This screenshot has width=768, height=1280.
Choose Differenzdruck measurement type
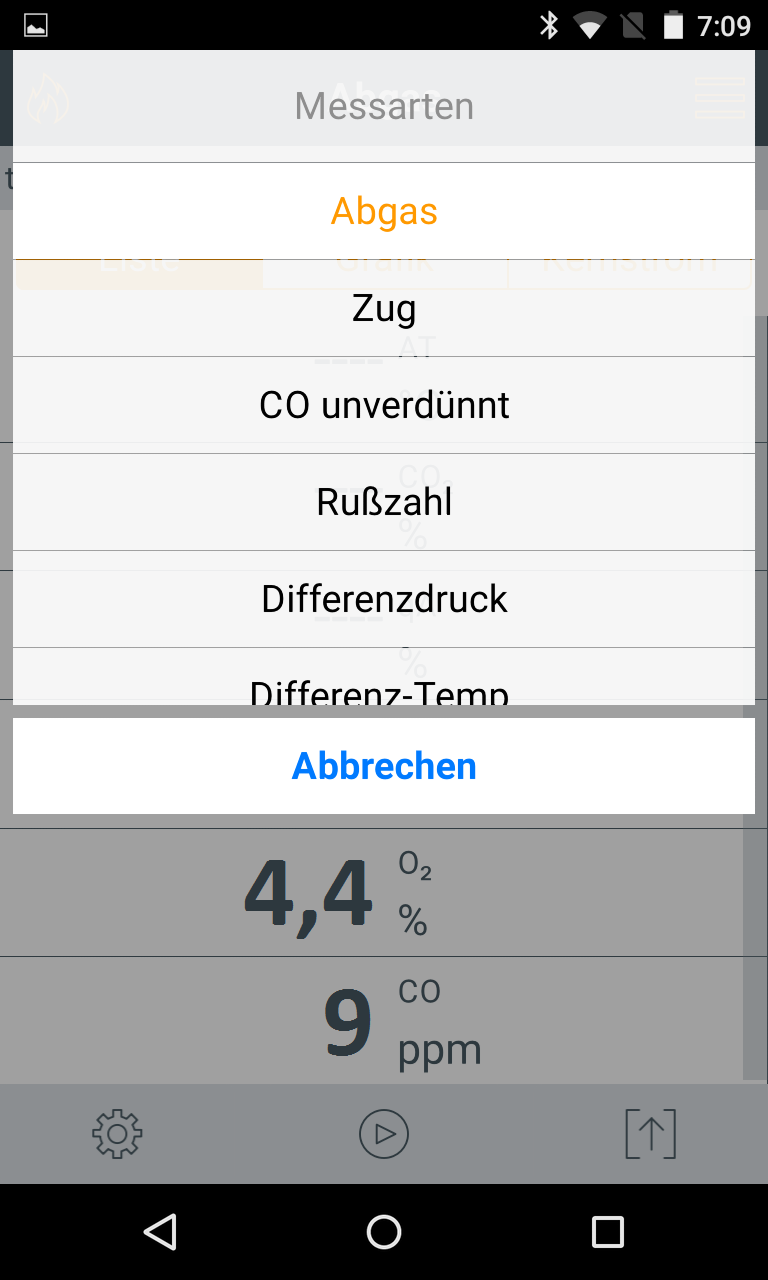tap(384, 599)
